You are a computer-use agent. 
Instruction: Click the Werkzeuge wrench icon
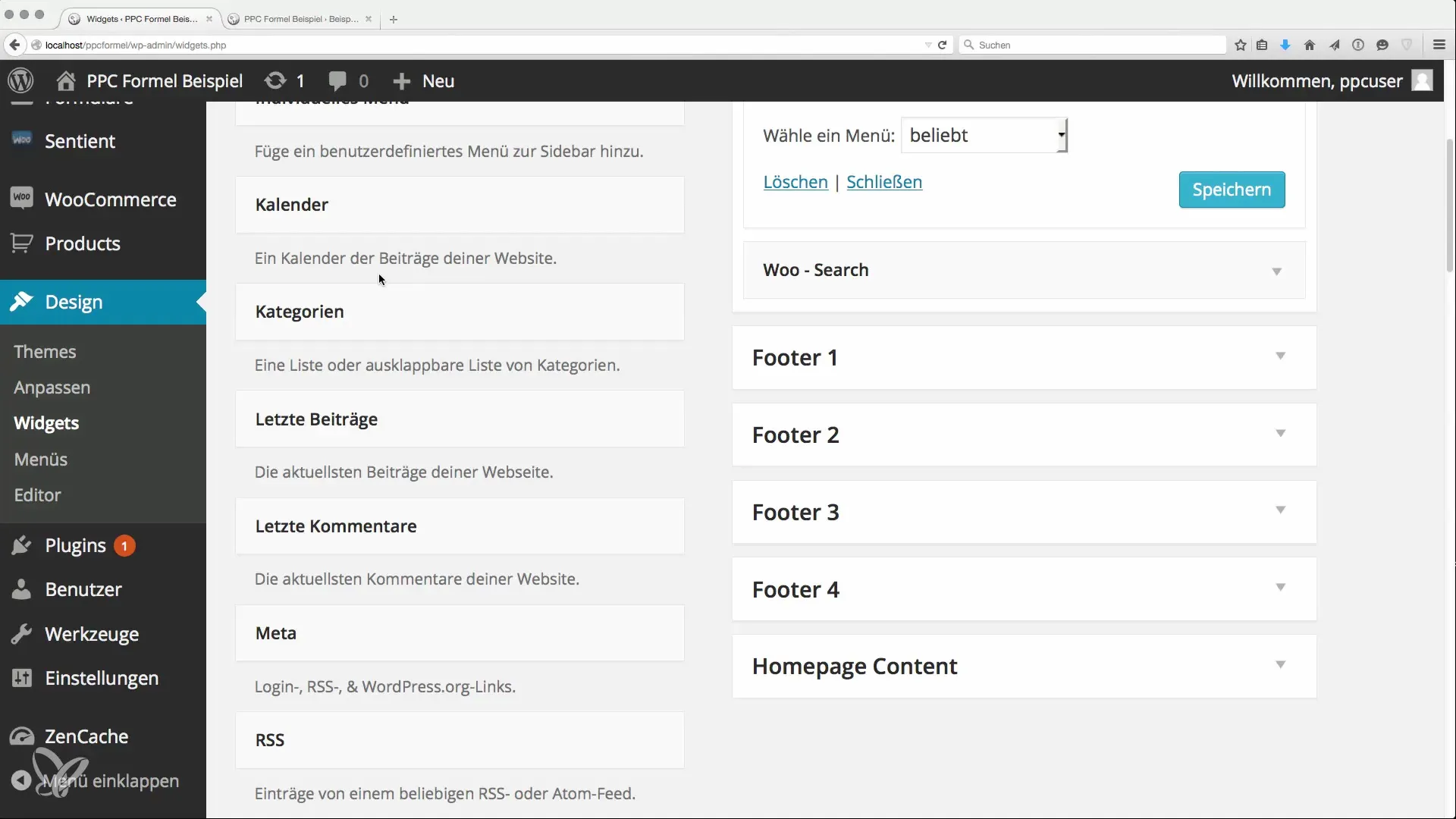point(22,633)
